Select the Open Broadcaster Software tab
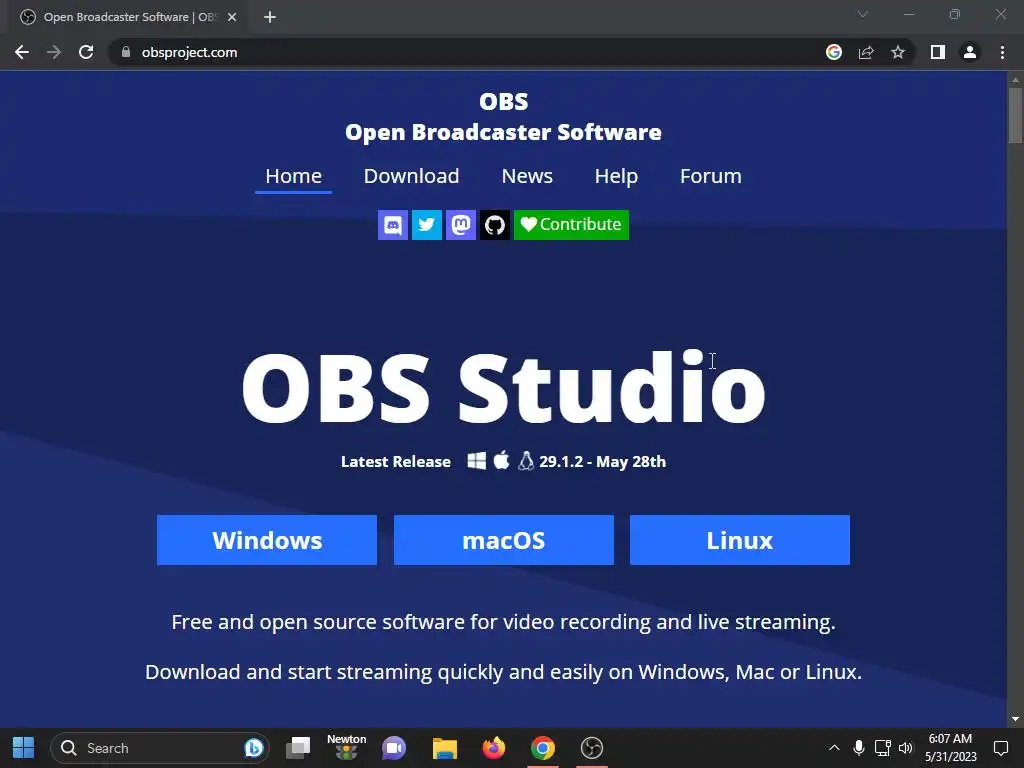 [129, 17]
